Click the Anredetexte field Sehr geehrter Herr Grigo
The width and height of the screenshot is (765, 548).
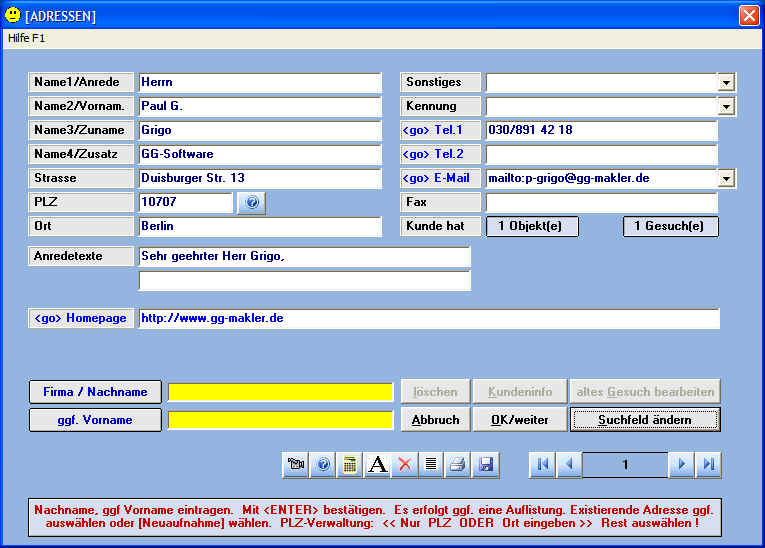[305, 256]
